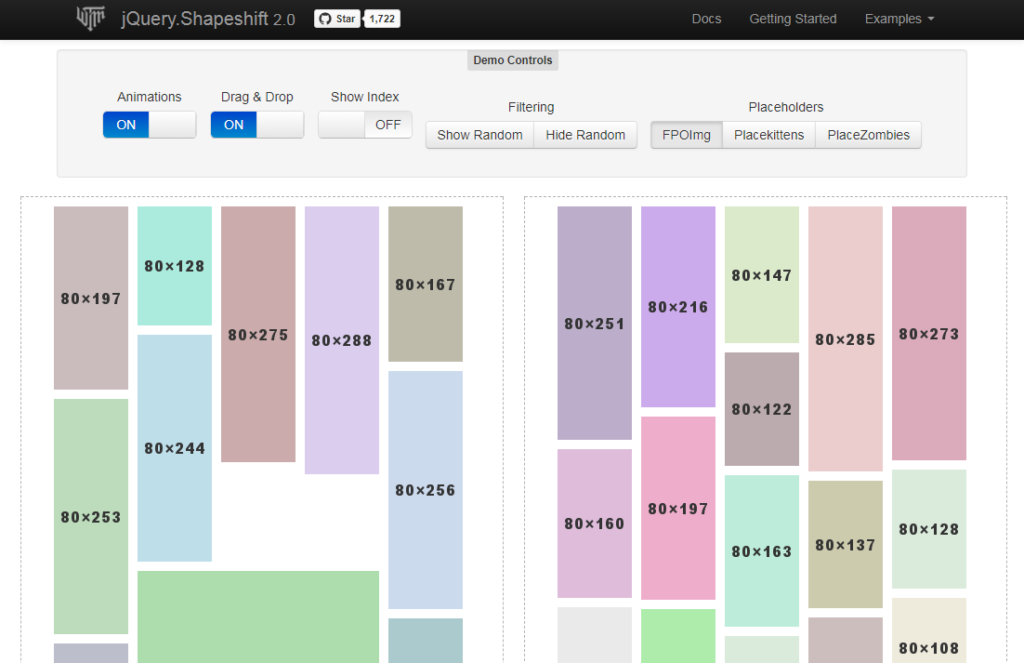
Task: Go to Getting Started
Action: [793, 19]
